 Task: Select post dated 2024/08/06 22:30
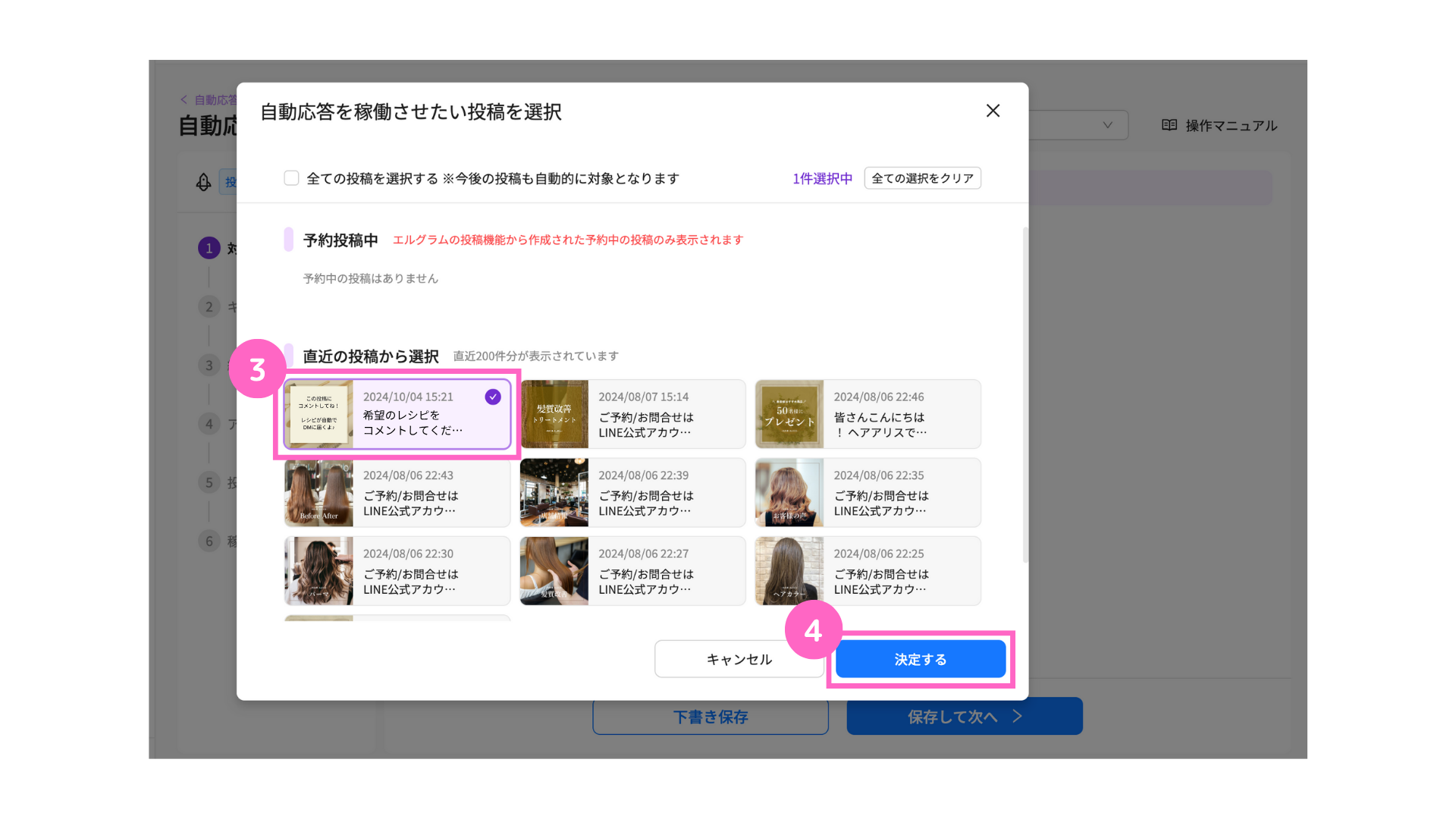[x=397, y=571]
